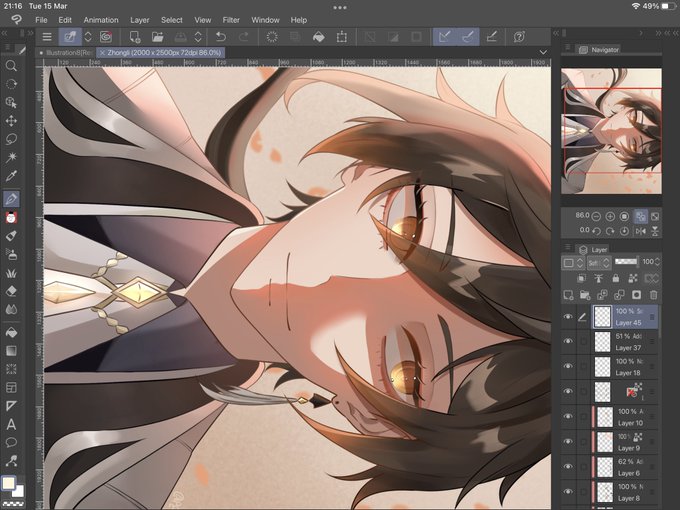The width and height of the screenshot is (680, 510).
Task: Expand the canvas tab list chevron
Action: [543, 52]
